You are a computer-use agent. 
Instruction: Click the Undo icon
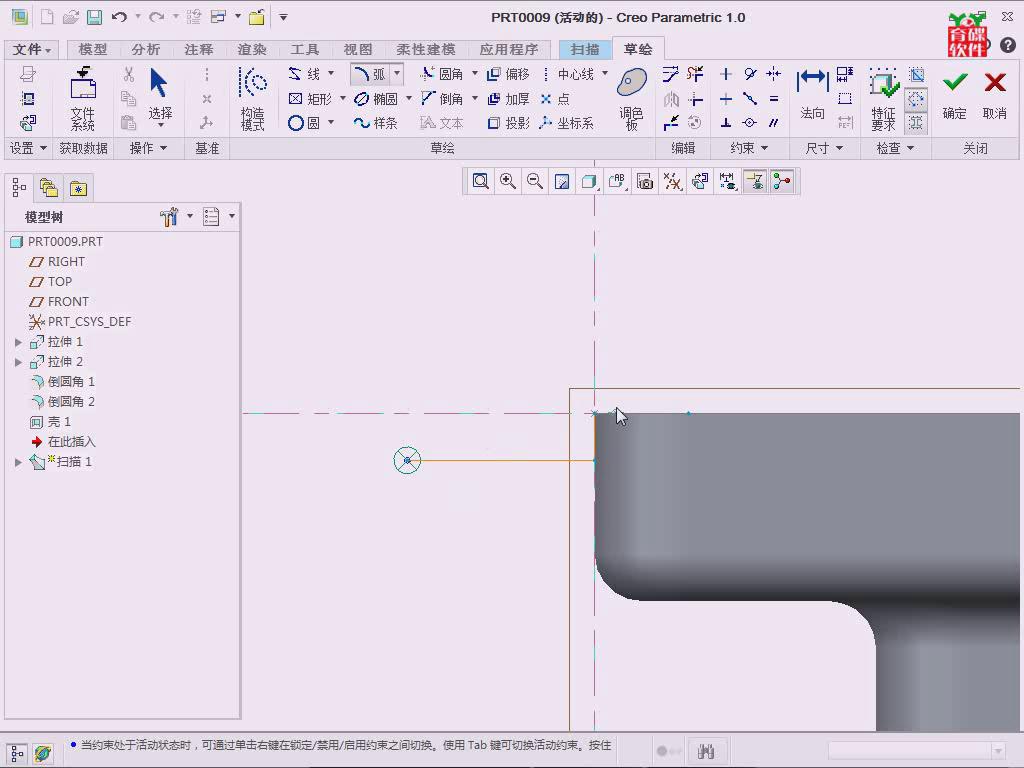coord(119,18)
